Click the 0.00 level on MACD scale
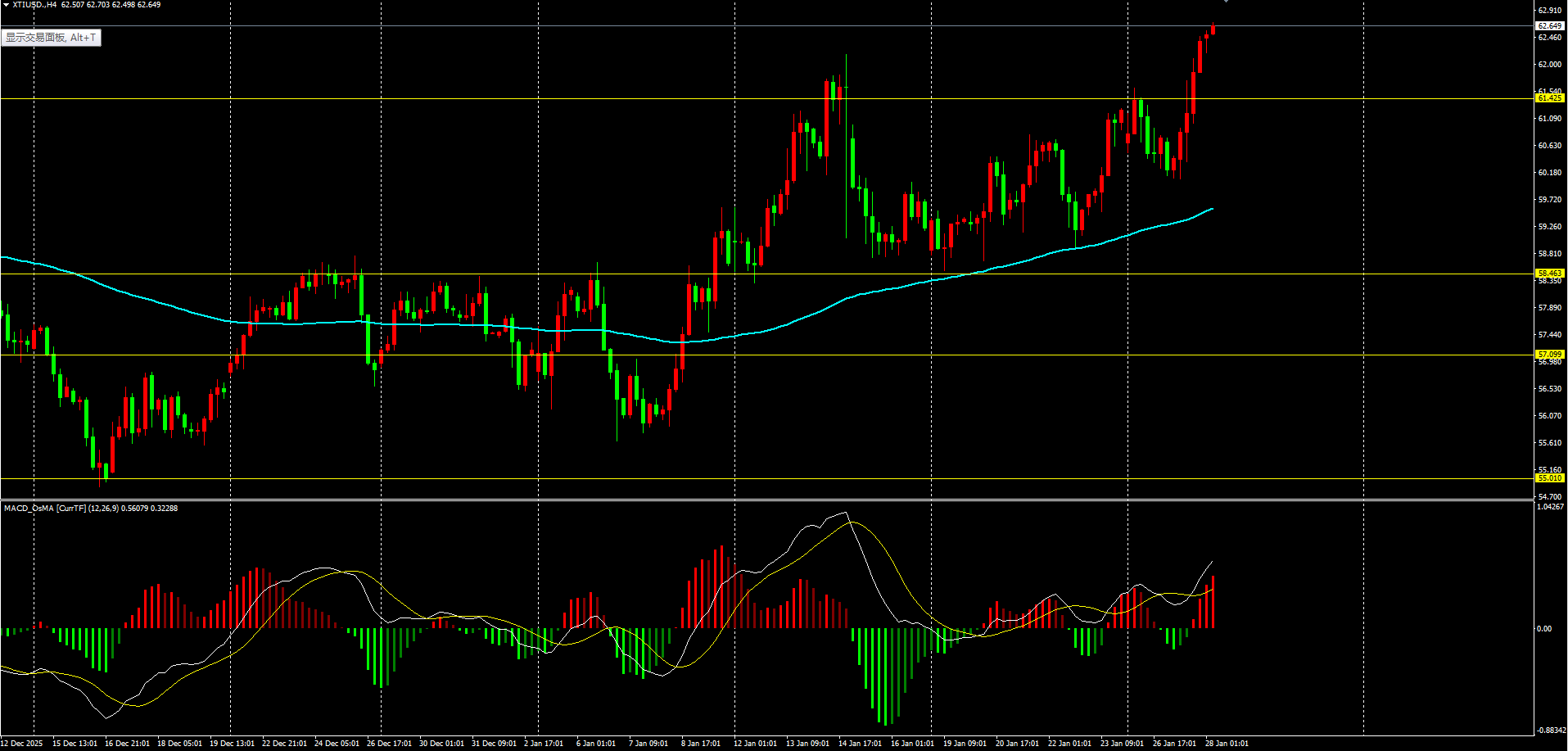The width and height of the screenshot is (1568, 751). (1544, 629)
